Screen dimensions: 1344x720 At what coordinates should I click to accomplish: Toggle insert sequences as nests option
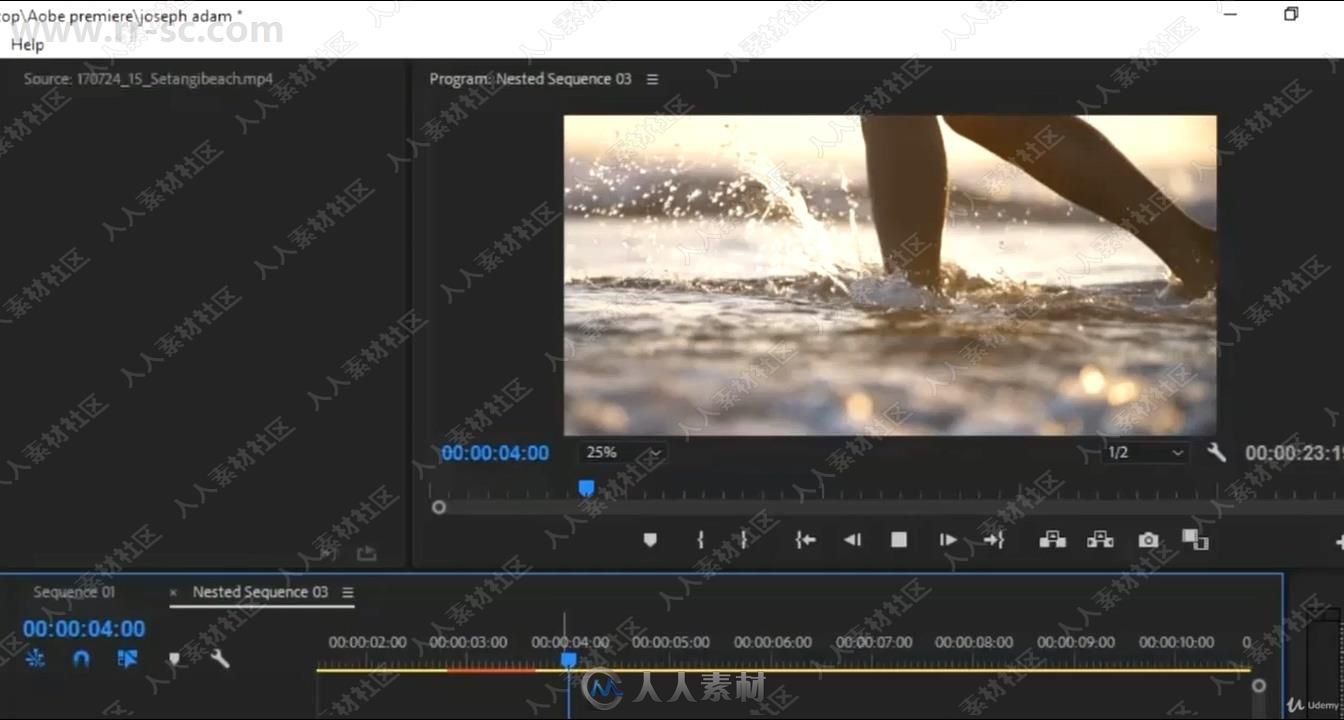point(35,659)
